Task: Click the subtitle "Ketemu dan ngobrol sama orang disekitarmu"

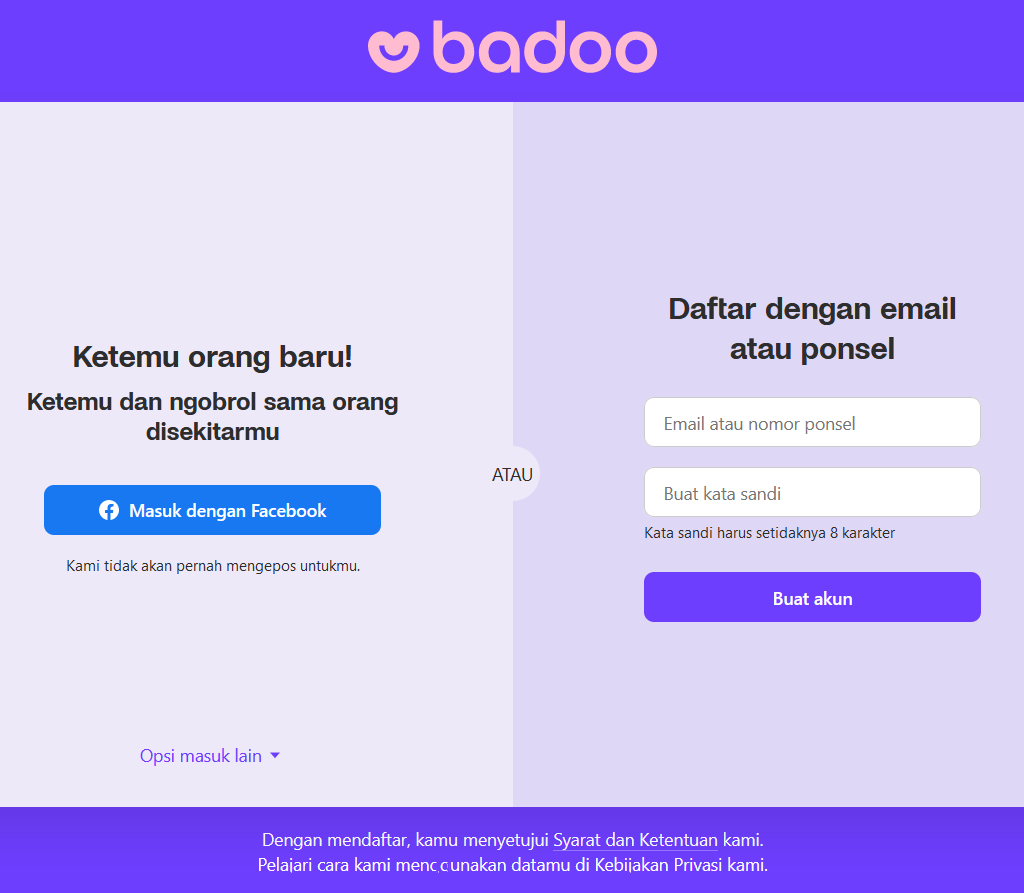Action: [211, 416]
